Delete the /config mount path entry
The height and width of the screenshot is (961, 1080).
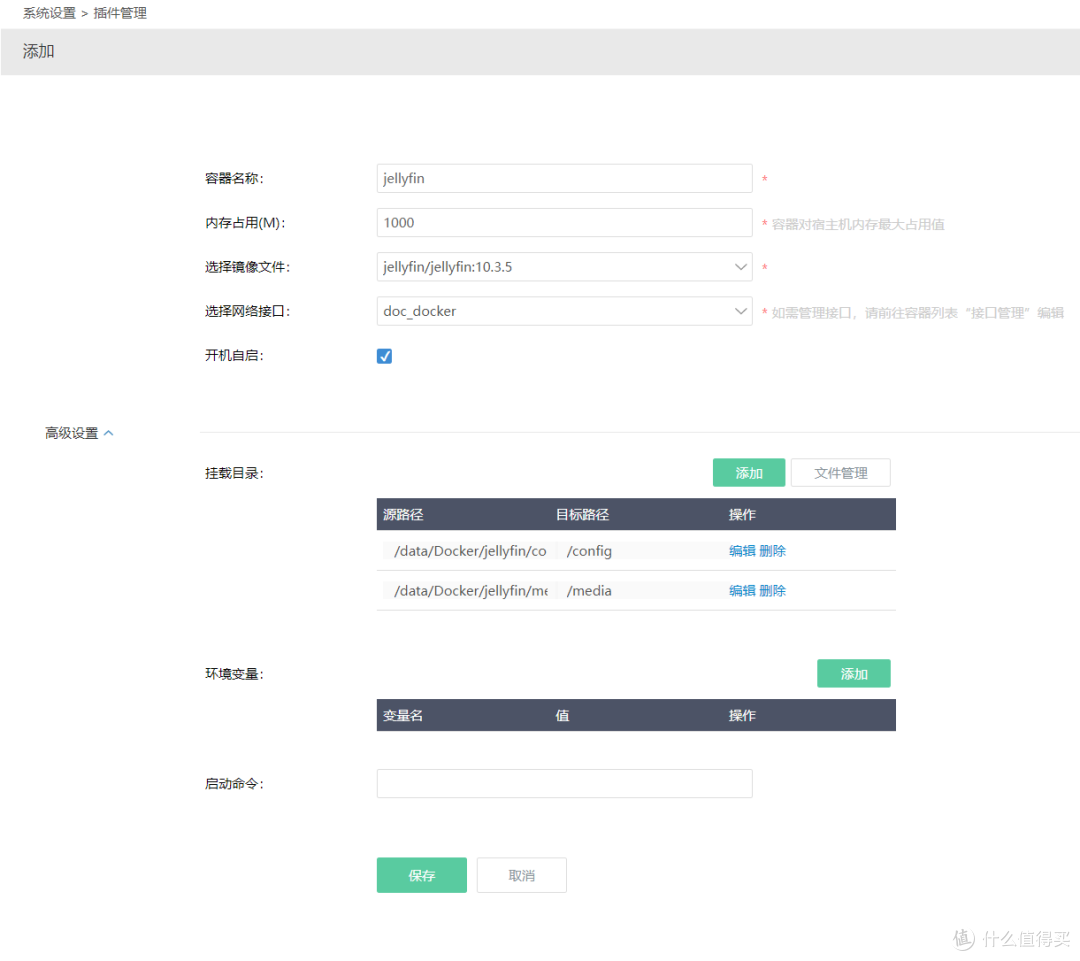tap(773, 550)
